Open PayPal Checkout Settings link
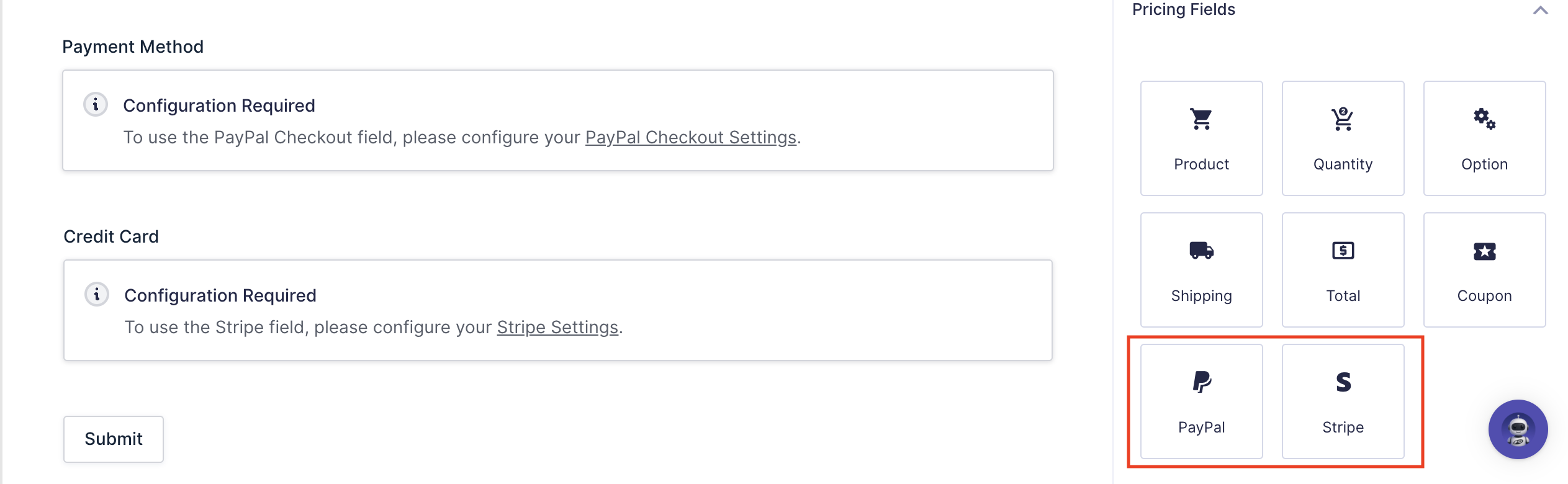This screenshot has height=484, width=1568. coord(690,137)
